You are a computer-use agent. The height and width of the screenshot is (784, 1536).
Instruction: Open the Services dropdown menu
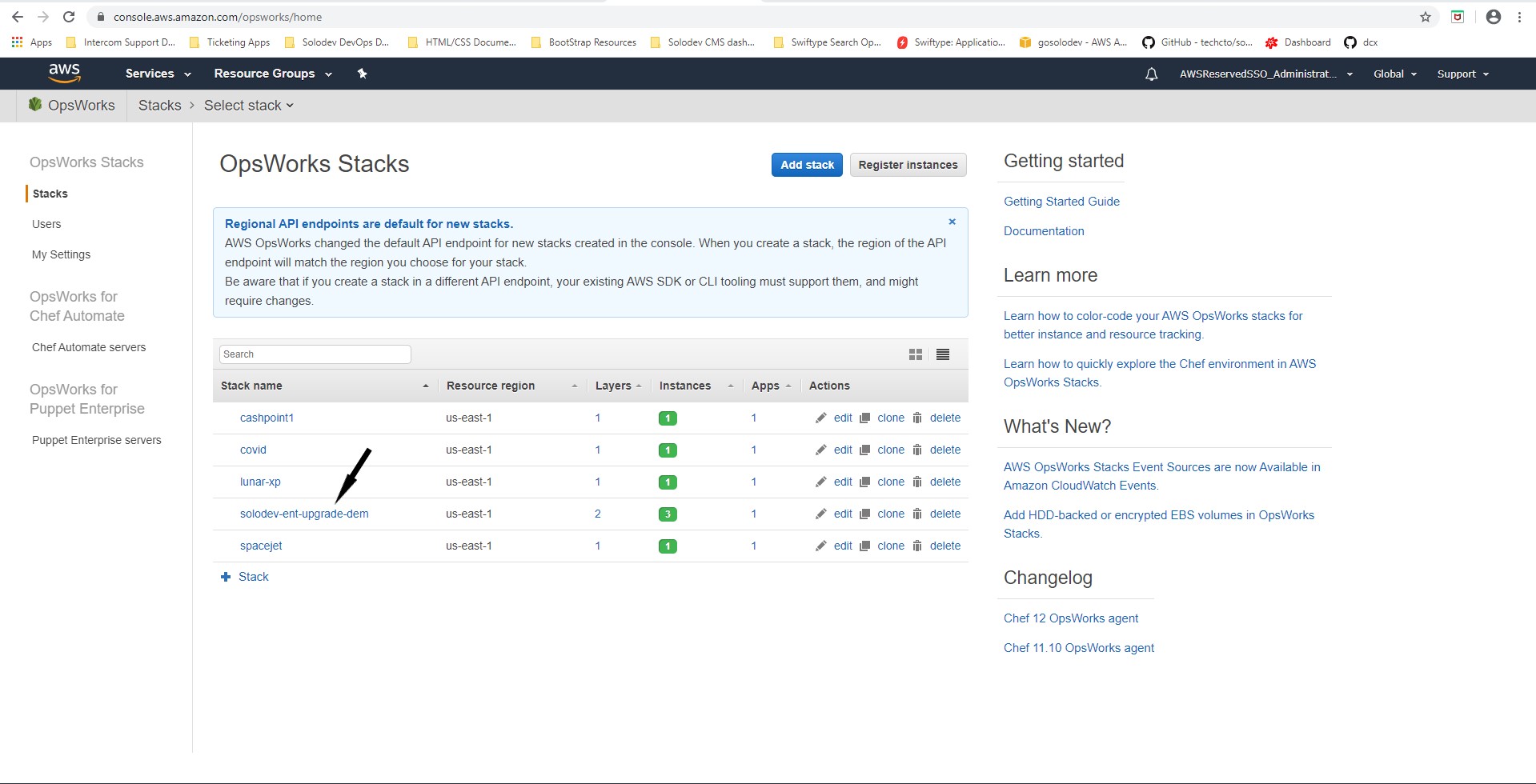tap(158, 74)
